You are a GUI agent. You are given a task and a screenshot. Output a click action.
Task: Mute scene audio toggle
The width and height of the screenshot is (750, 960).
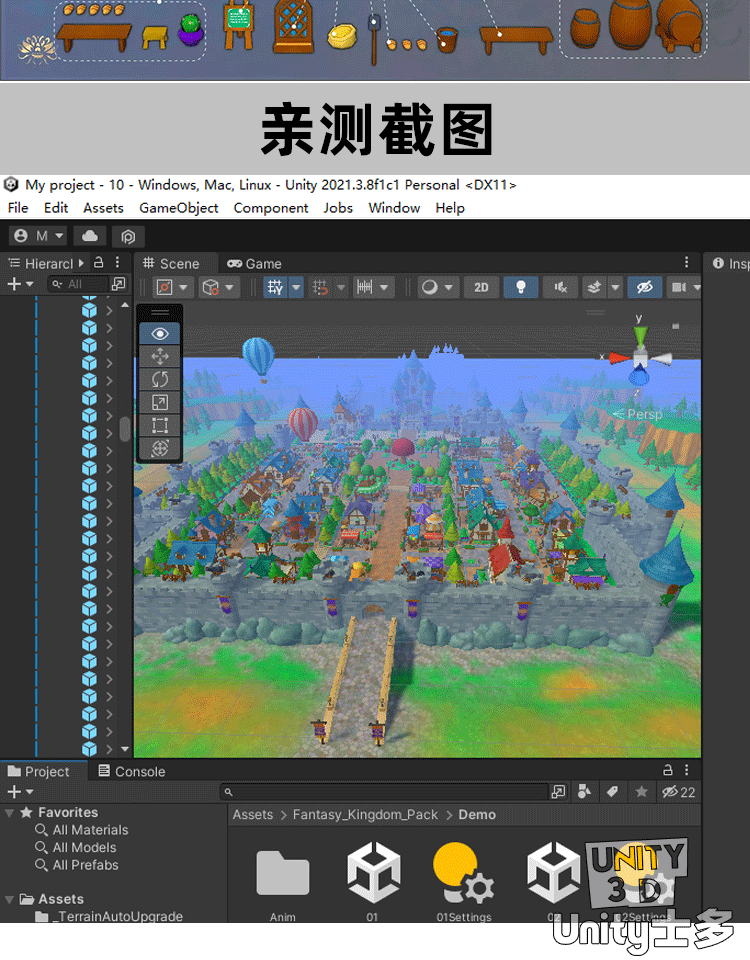(560, 287)
